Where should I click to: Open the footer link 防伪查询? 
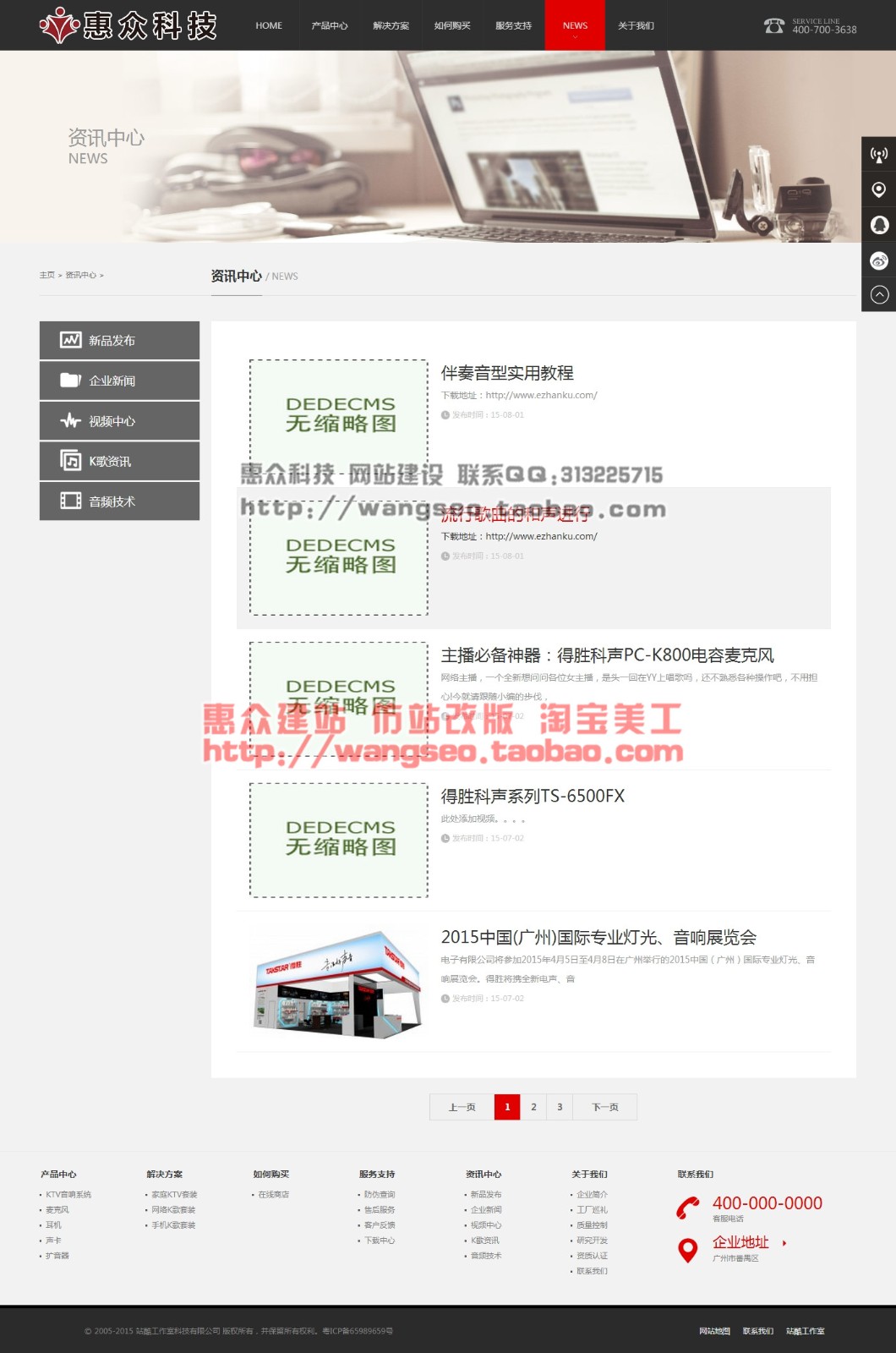(x=380, y=1195)
